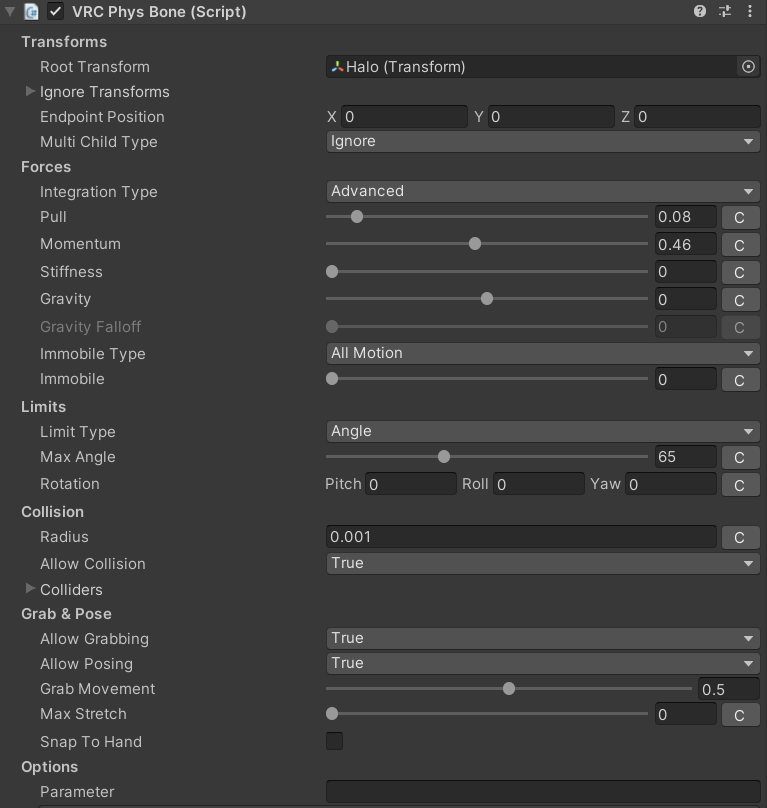Click the Rotation Roll field
767x808 pixels.
point(539,484)
